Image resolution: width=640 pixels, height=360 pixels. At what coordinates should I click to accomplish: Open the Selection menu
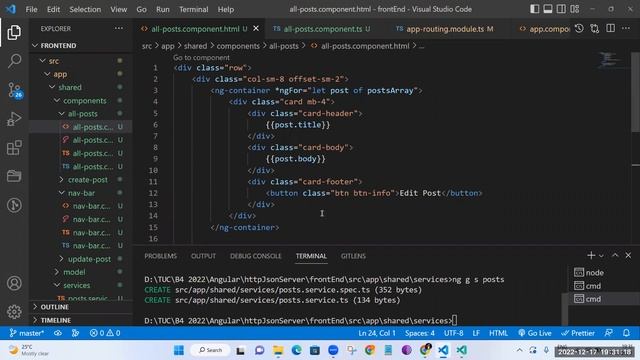85,9
